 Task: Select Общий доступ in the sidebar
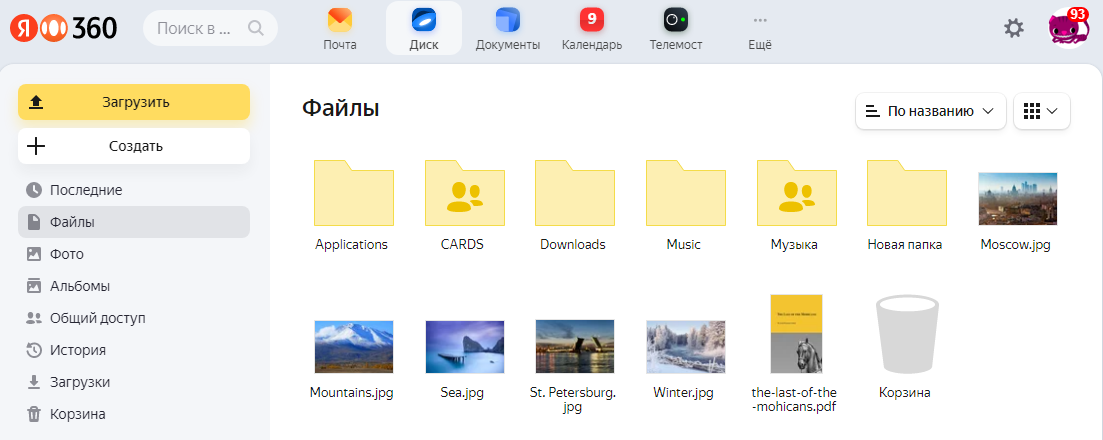coord(97,318)
